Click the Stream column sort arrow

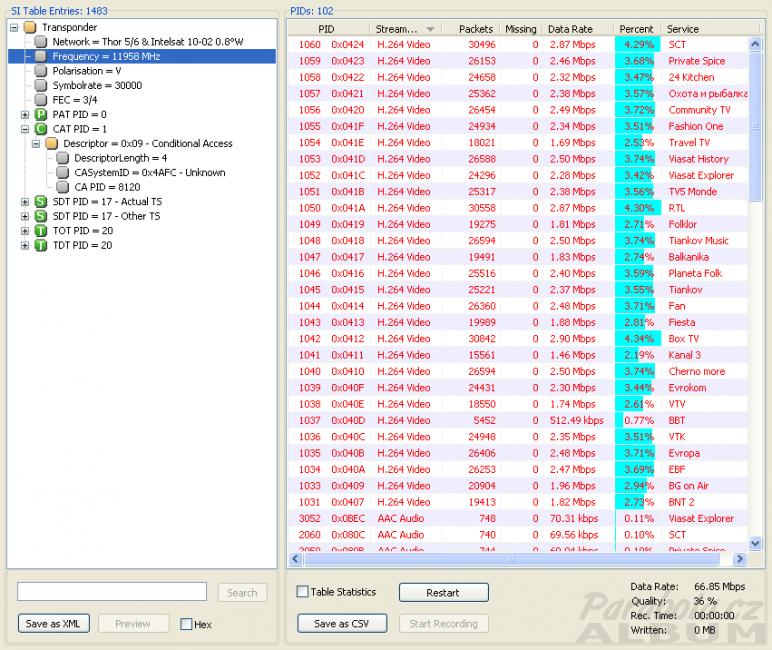(430, 30)
